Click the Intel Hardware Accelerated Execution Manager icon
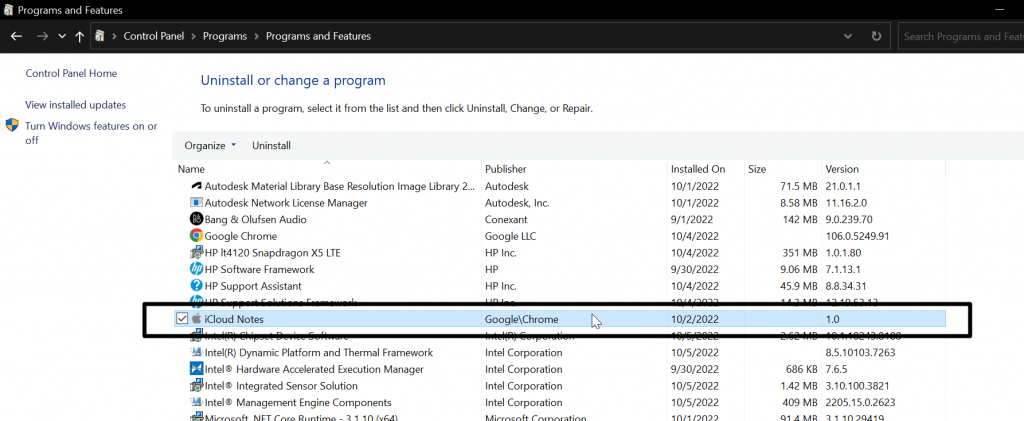 (196, 369)
